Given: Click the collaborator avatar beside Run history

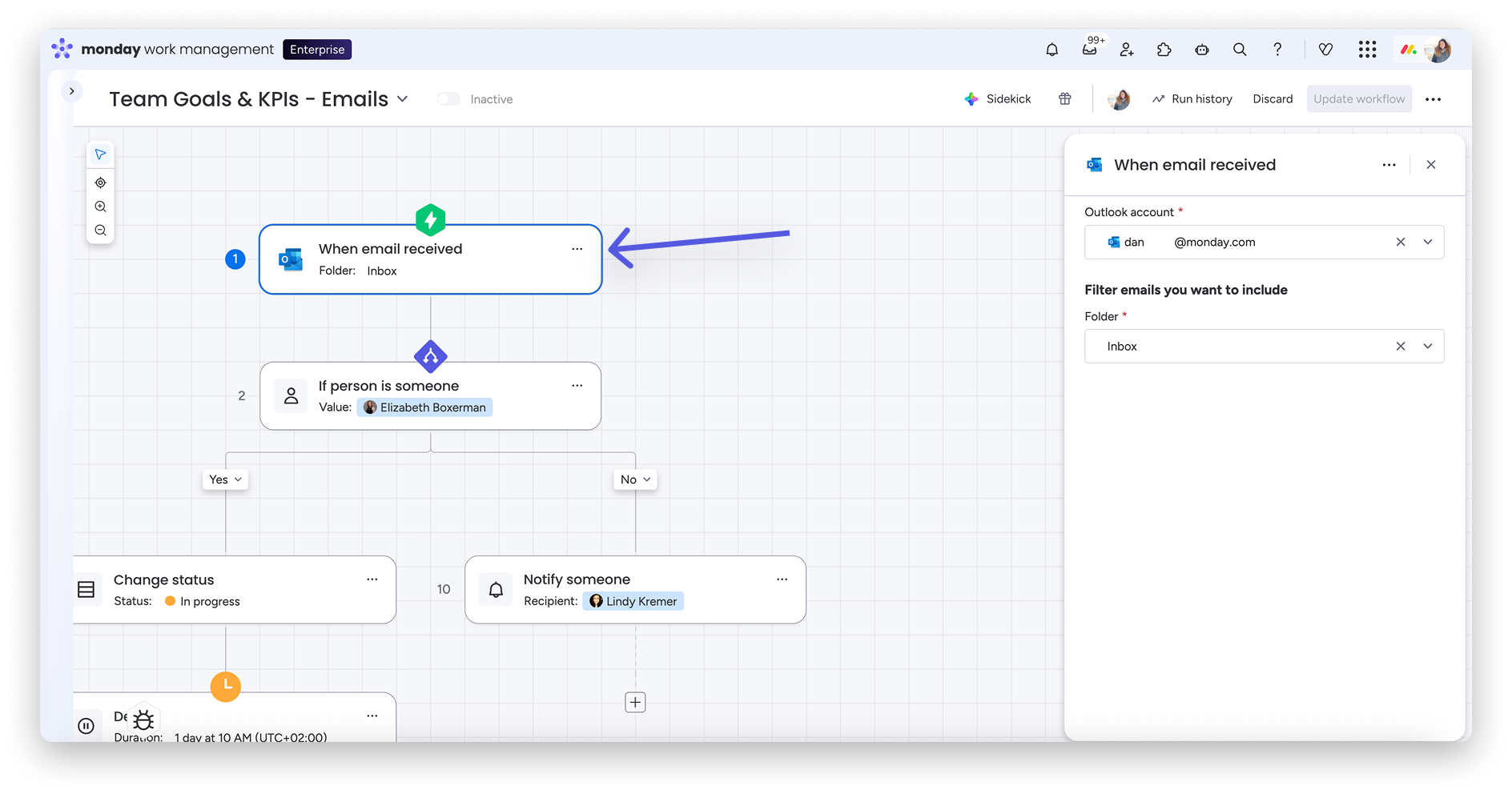Looking at the screenshot, I should (x=1119, y=99).
